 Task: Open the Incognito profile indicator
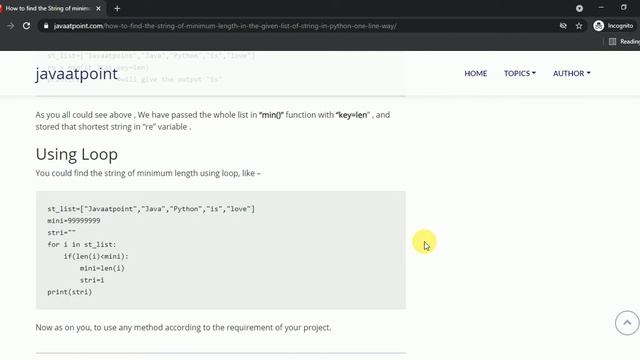pyautogui.click(x=613, y=26)
